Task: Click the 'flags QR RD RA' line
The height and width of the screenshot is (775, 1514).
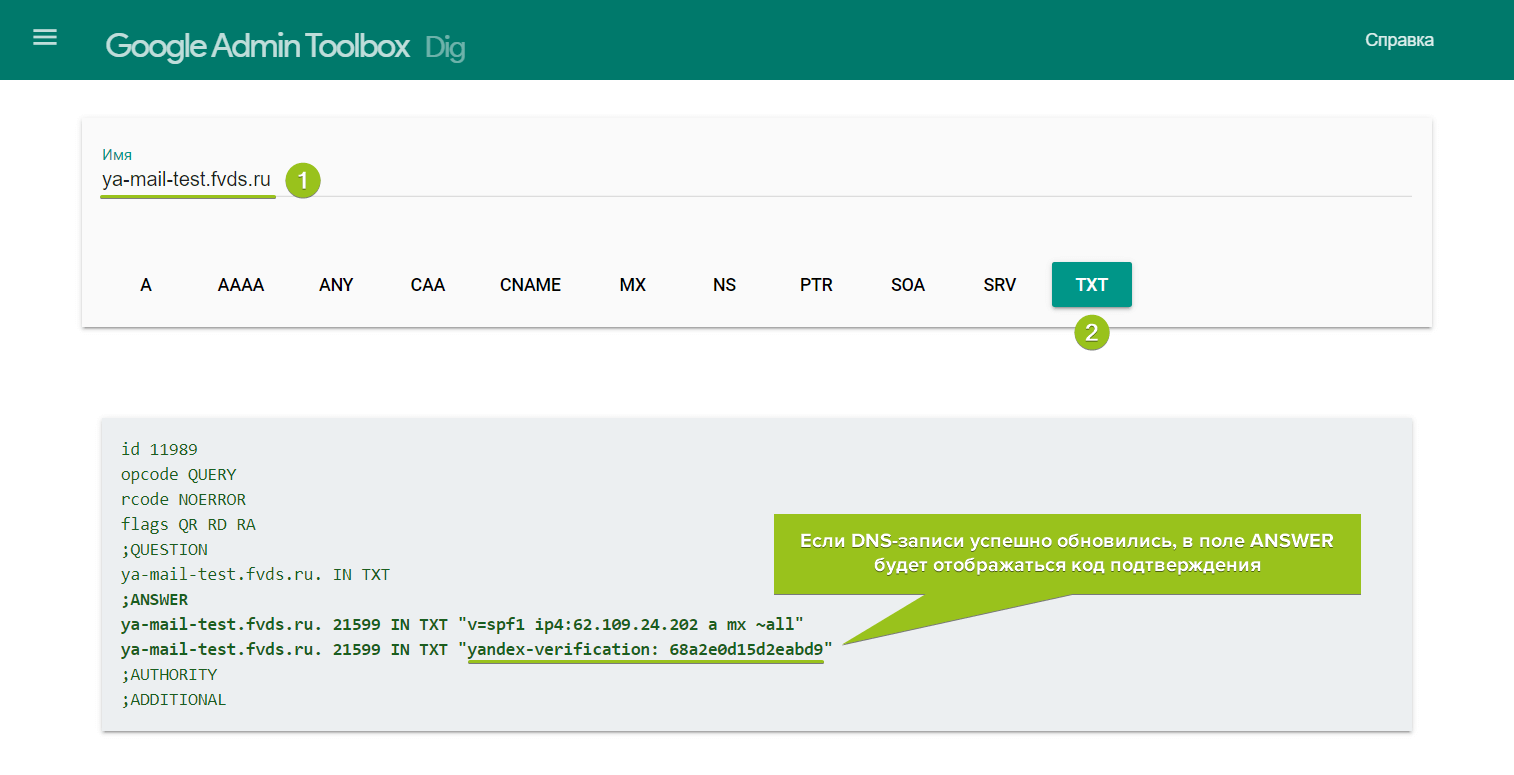Action: (188, 525)
